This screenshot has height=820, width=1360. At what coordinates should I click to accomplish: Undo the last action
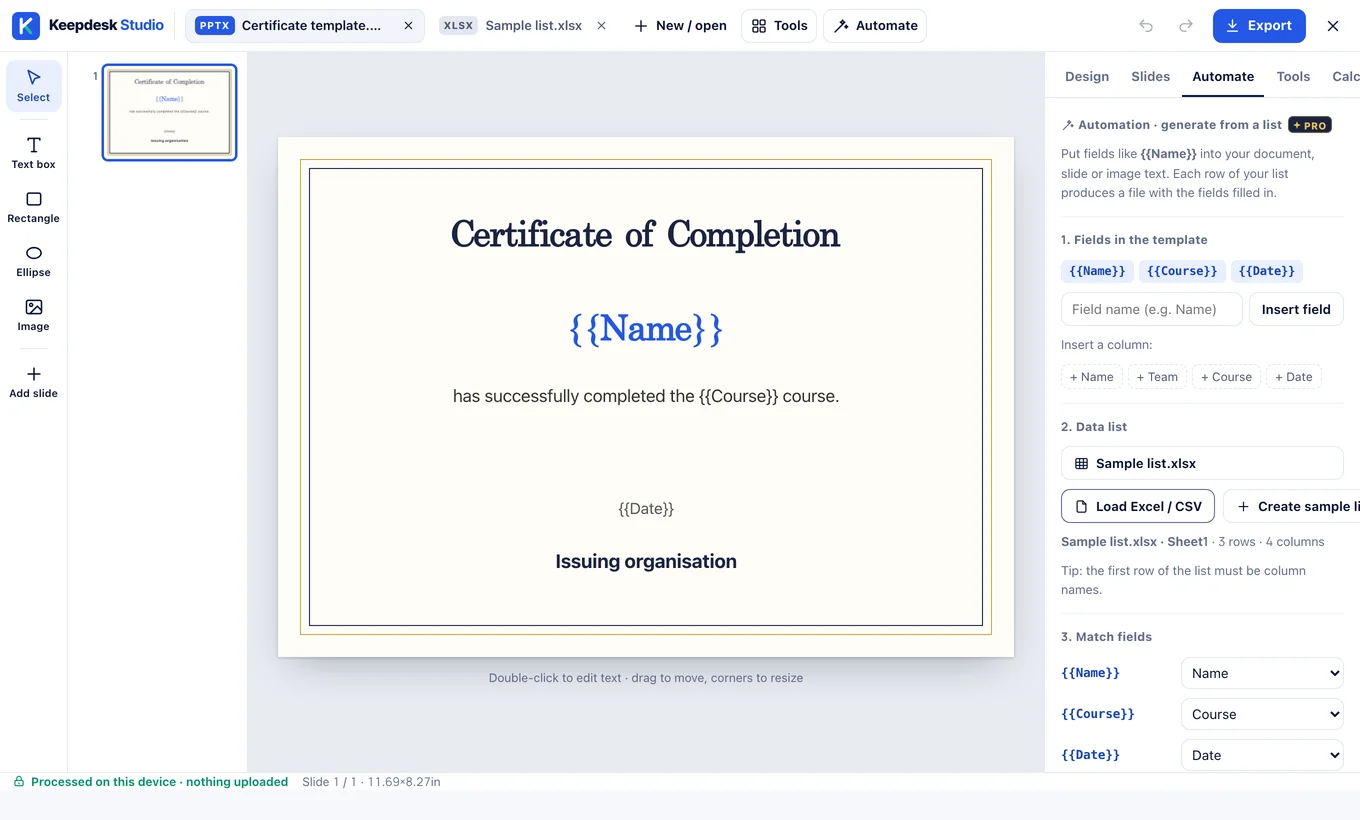(x=1146, y=26)
